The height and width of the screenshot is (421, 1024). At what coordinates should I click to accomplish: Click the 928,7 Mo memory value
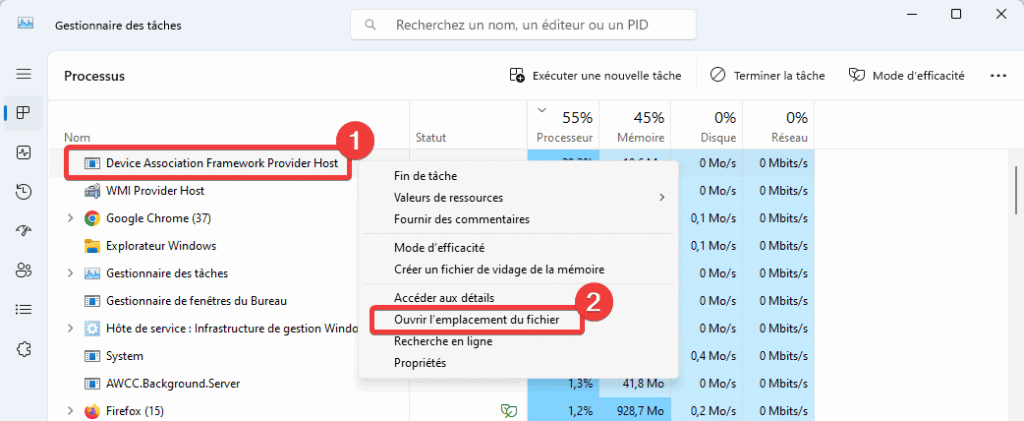coord(640,411)
